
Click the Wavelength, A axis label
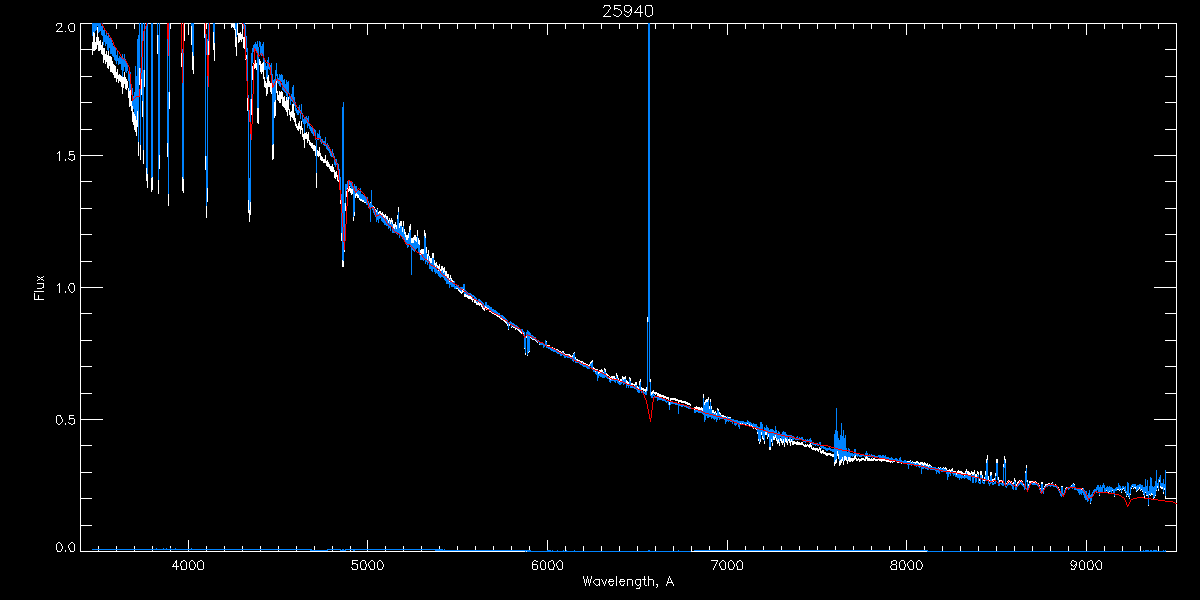[x=629, y=581]
